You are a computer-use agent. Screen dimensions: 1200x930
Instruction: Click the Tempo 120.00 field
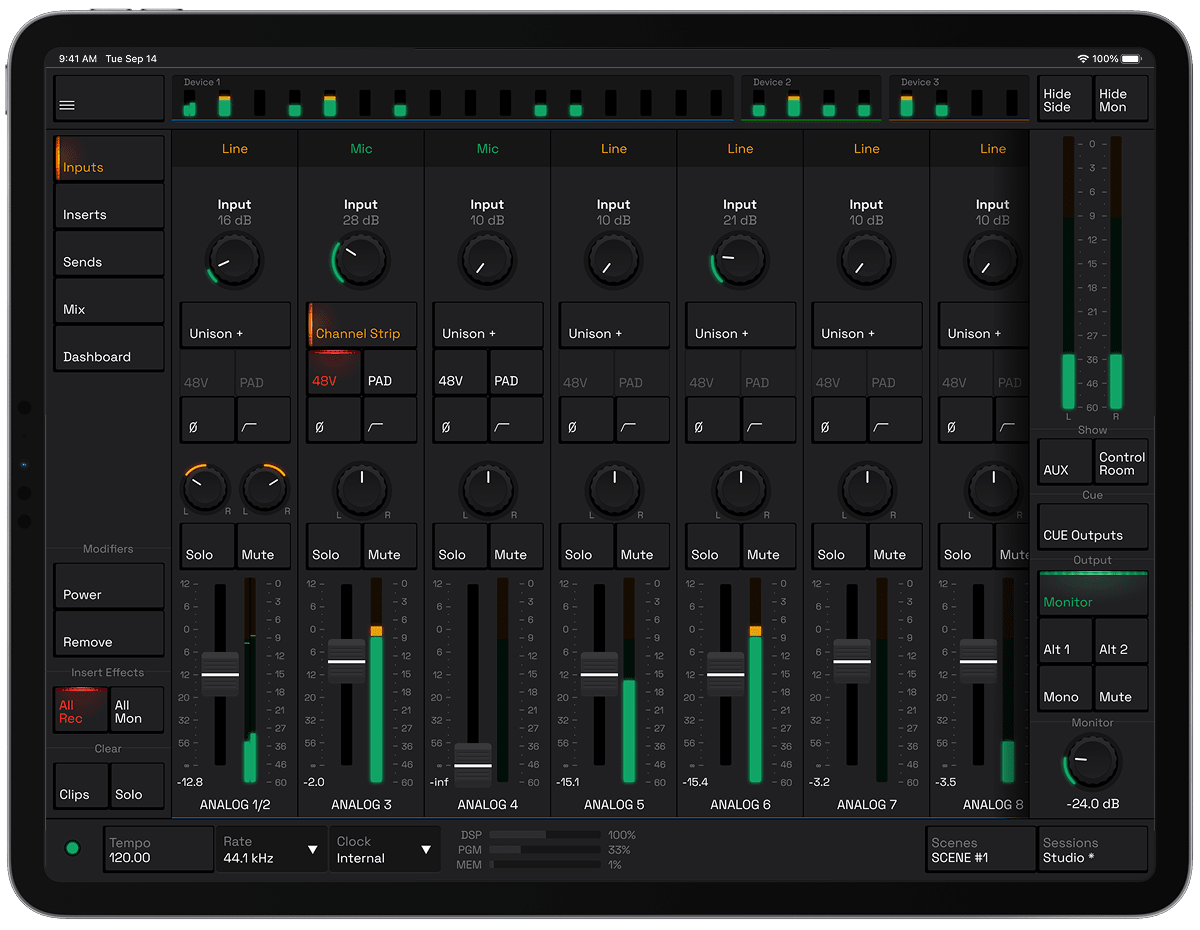[158, 849]
